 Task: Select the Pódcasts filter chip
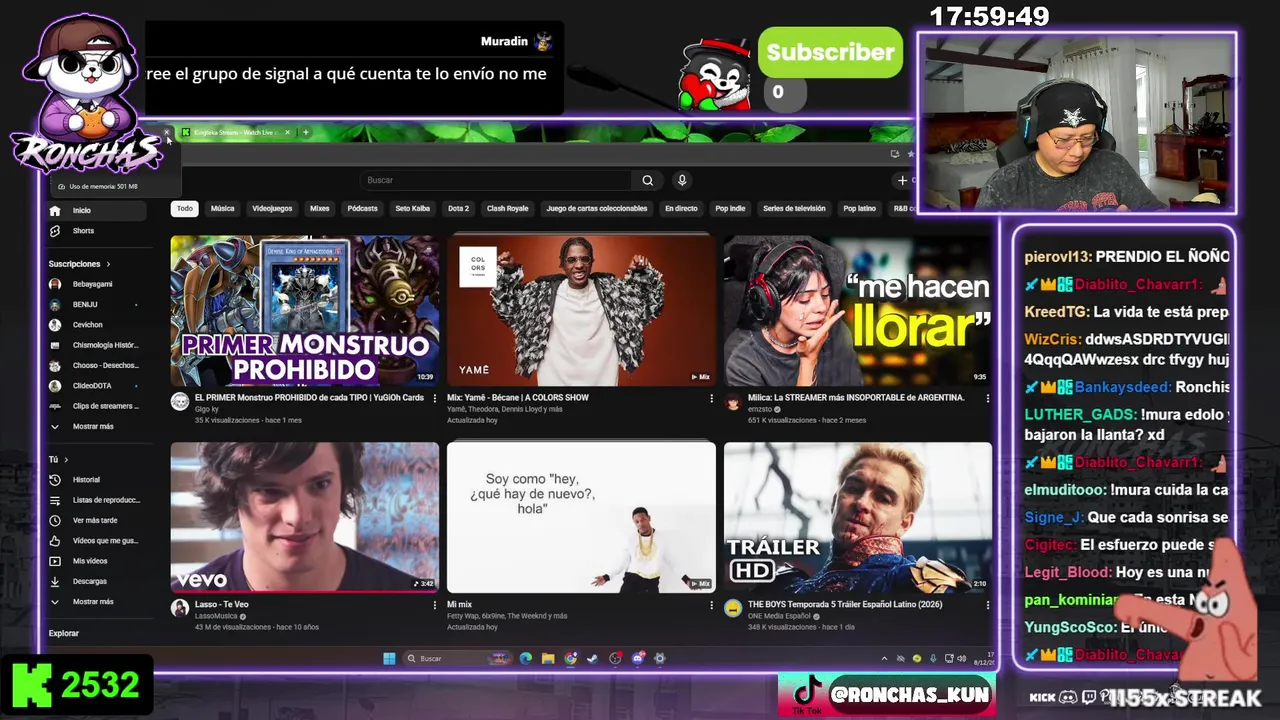pyautogui.click(x=362, y=209)
